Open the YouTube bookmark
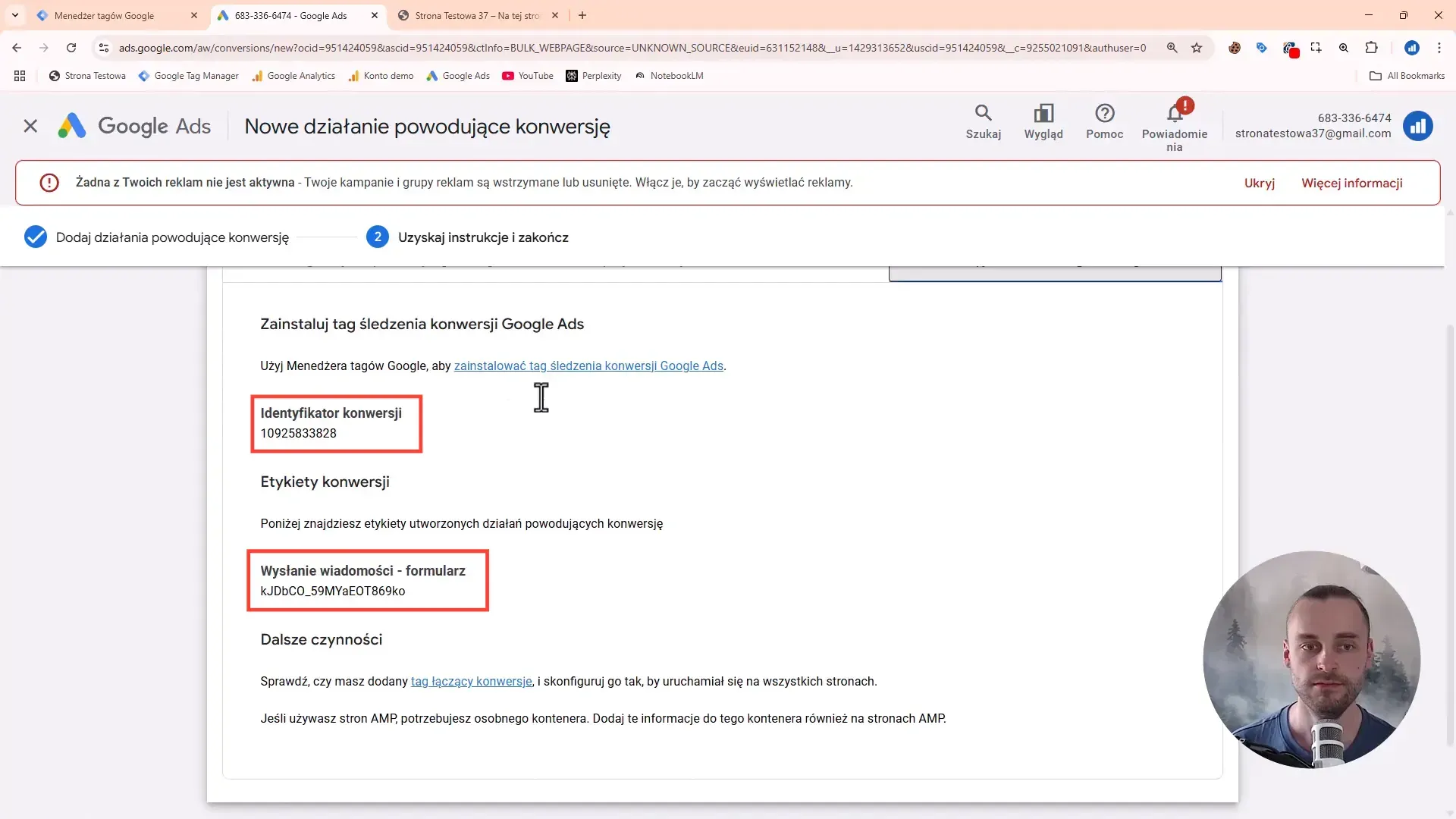 point(528,76)
